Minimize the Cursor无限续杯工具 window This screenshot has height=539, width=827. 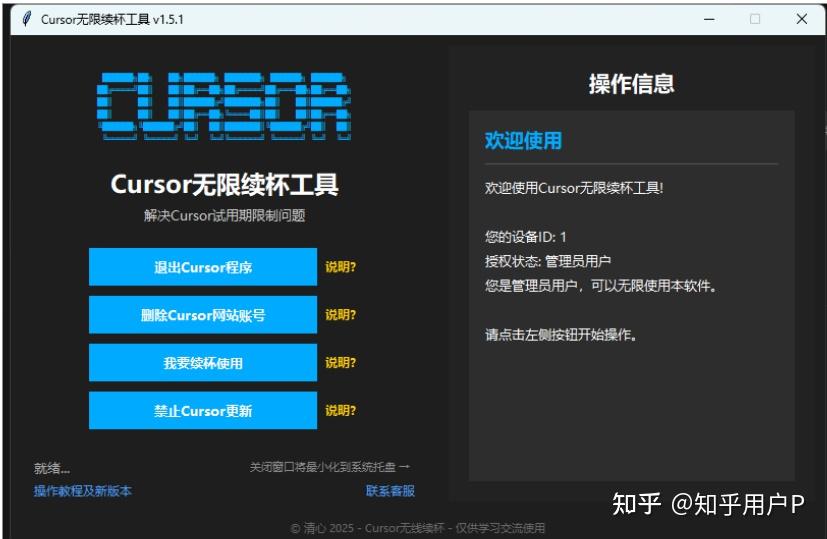(x=709, y=19)
